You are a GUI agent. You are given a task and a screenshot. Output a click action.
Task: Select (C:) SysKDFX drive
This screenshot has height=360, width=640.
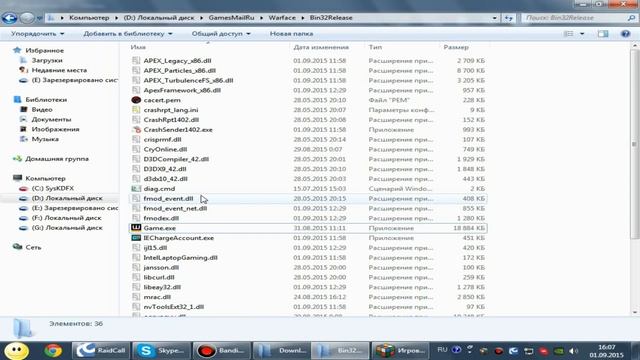tap(53, 188)
